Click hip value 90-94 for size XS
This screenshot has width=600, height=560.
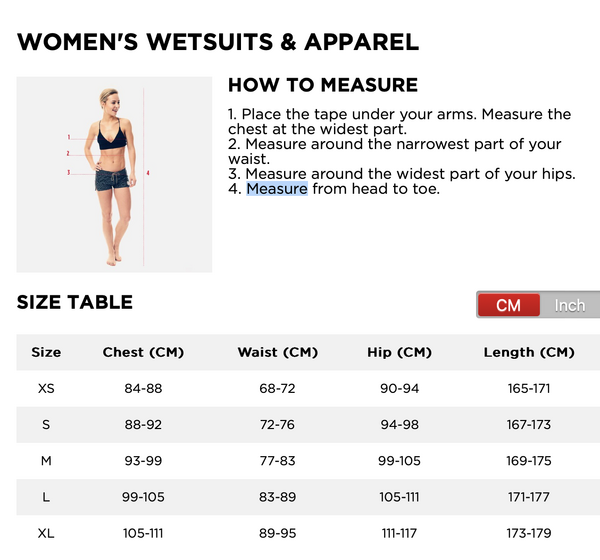tap(398, 388)
